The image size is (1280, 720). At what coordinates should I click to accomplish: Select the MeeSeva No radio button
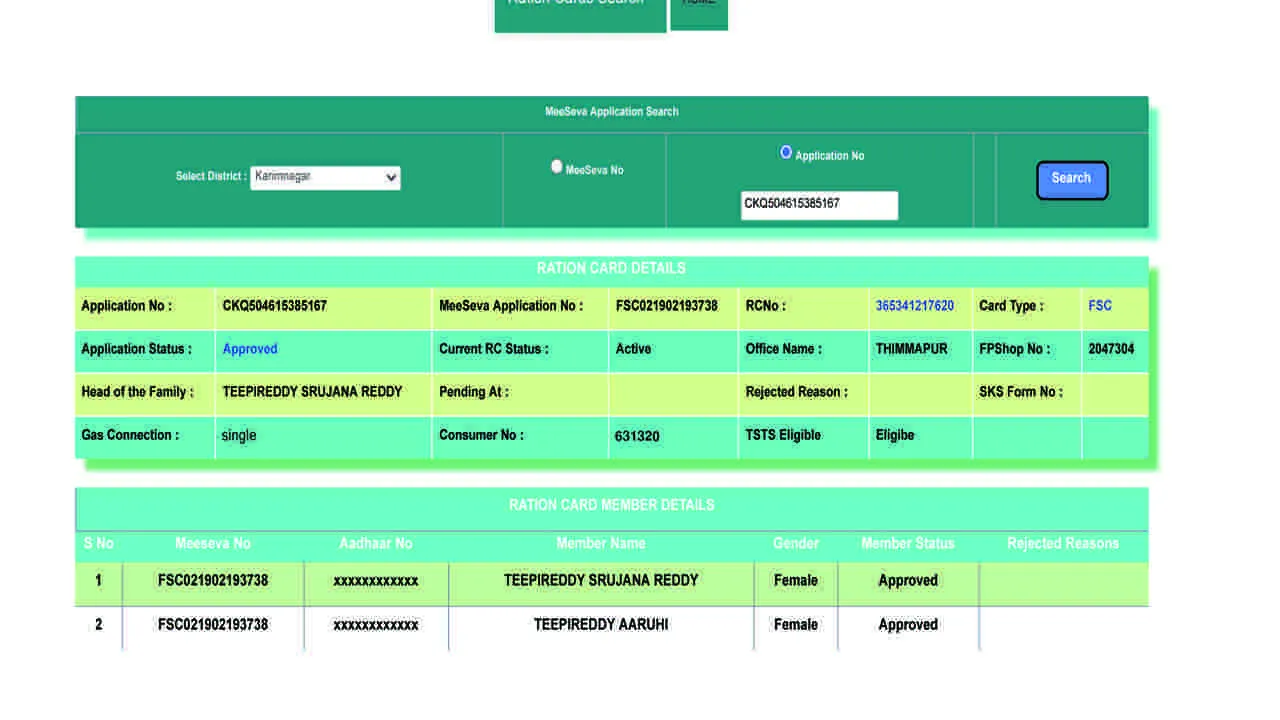click(557, 167)
